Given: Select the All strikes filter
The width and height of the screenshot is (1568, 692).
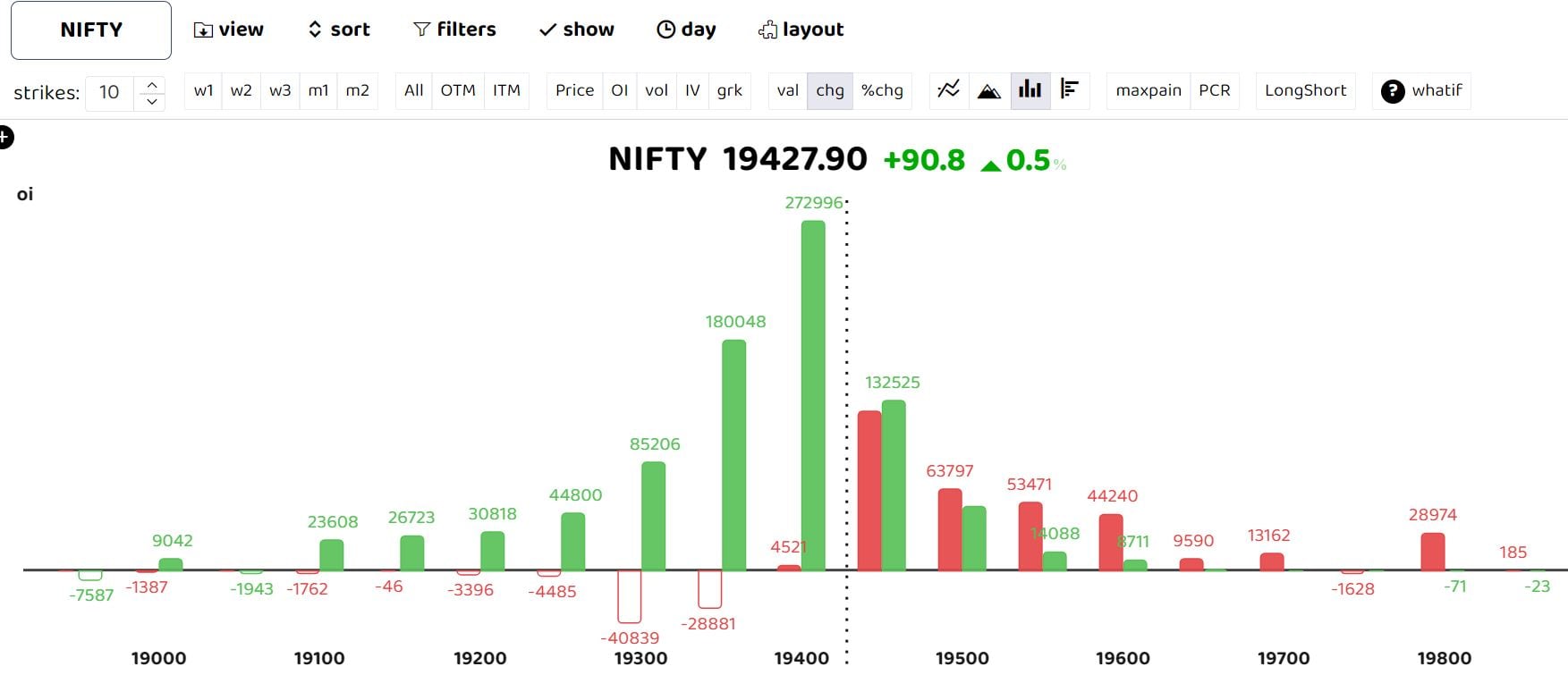Looking at the screenshot, I should tap(414, 90).
